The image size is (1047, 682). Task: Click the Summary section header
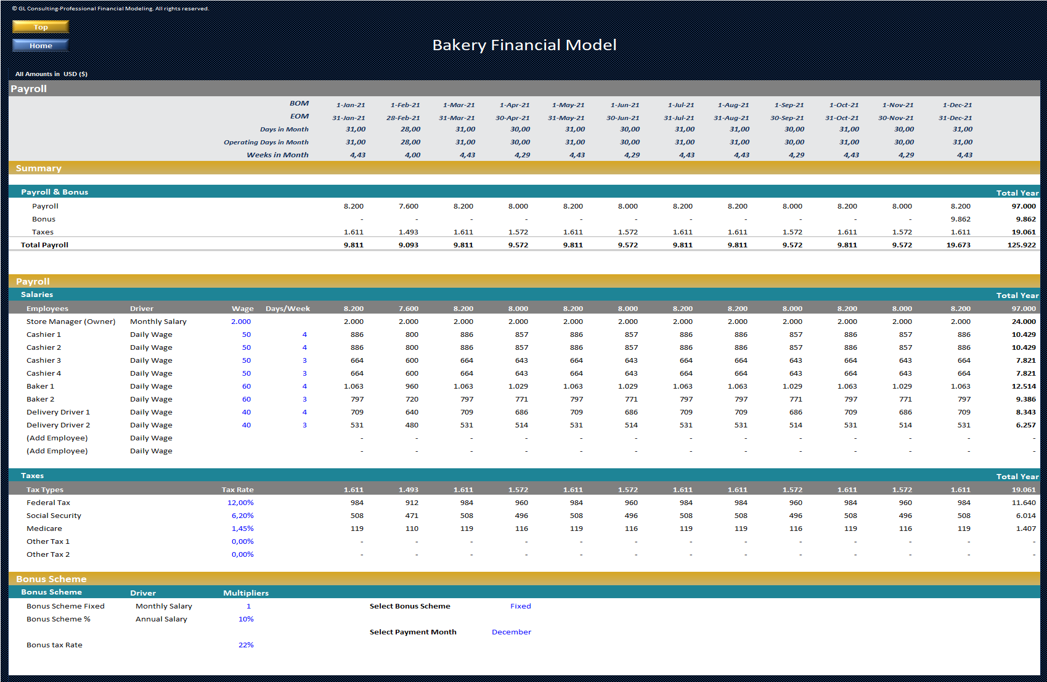pos(524,168)
